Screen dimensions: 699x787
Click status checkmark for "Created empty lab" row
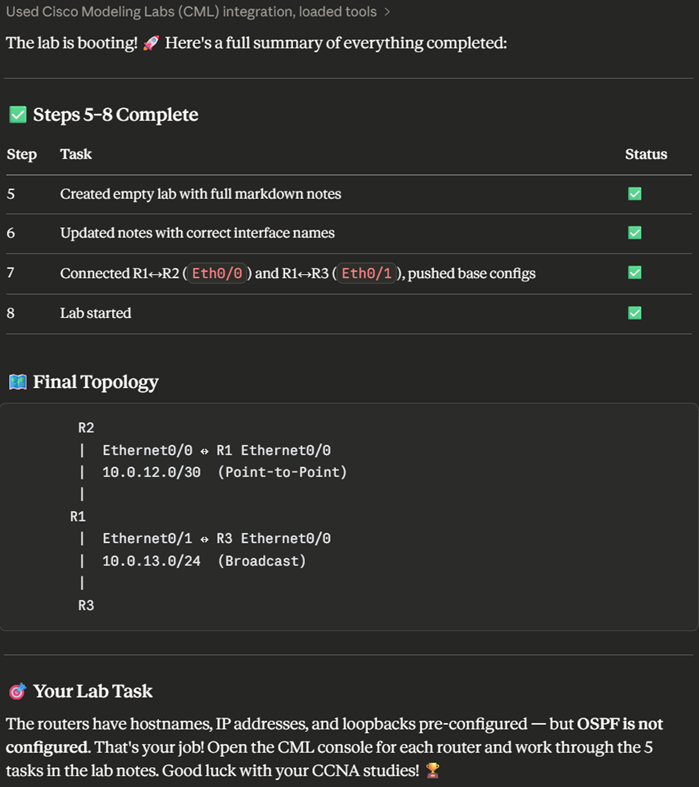[x=634, y=194]
